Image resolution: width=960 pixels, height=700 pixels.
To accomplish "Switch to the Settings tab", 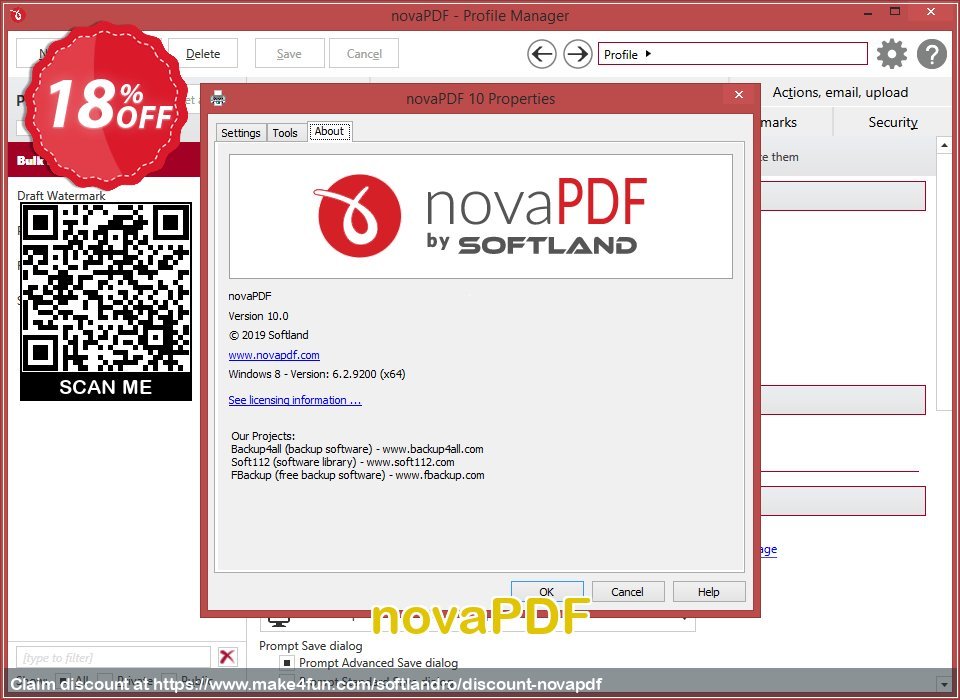I will [x=241, y=132].
